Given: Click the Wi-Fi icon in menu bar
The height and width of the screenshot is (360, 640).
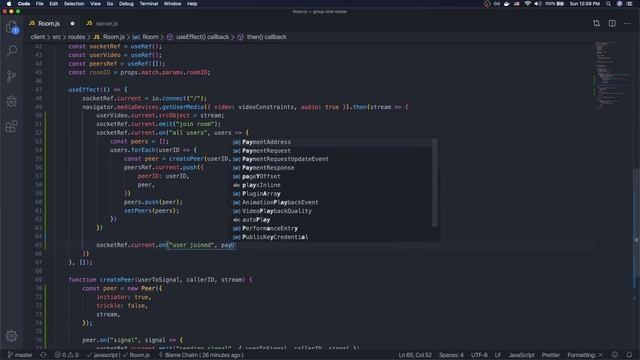Looking at the screenshot, I should [527, 4].
